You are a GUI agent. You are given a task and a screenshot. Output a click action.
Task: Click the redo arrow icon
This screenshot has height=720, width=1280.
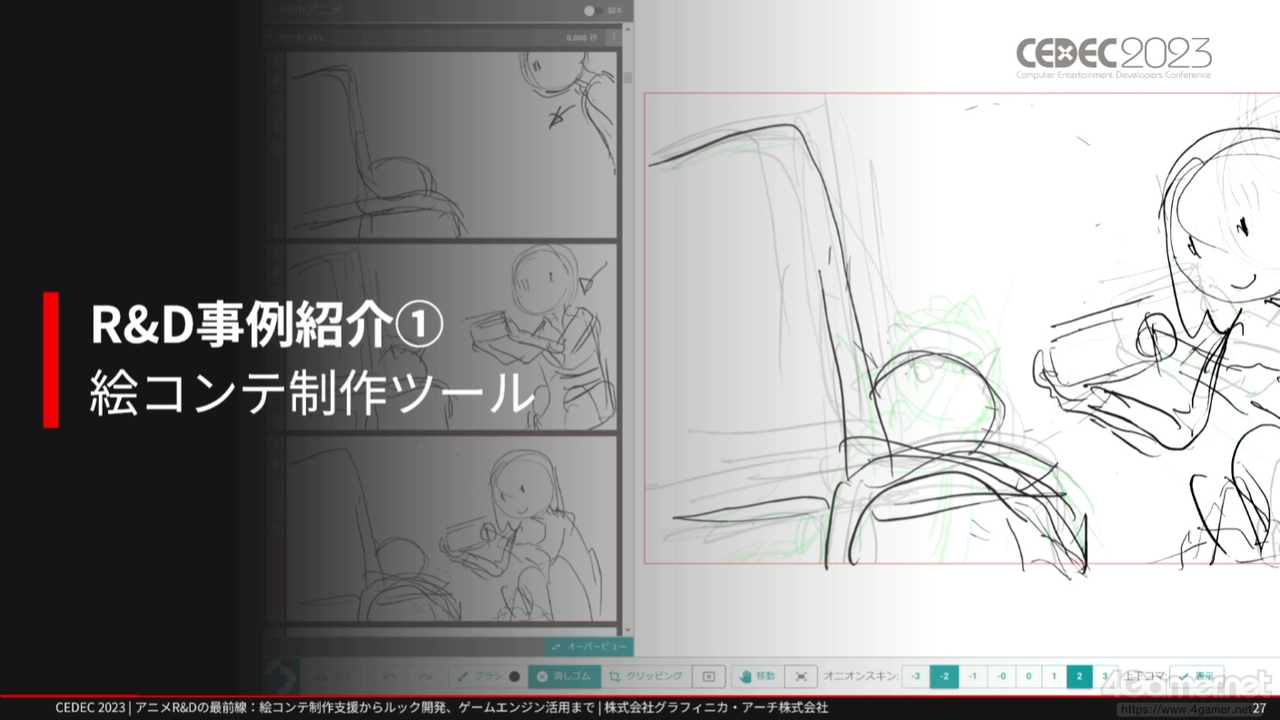(x=425, y=676)
